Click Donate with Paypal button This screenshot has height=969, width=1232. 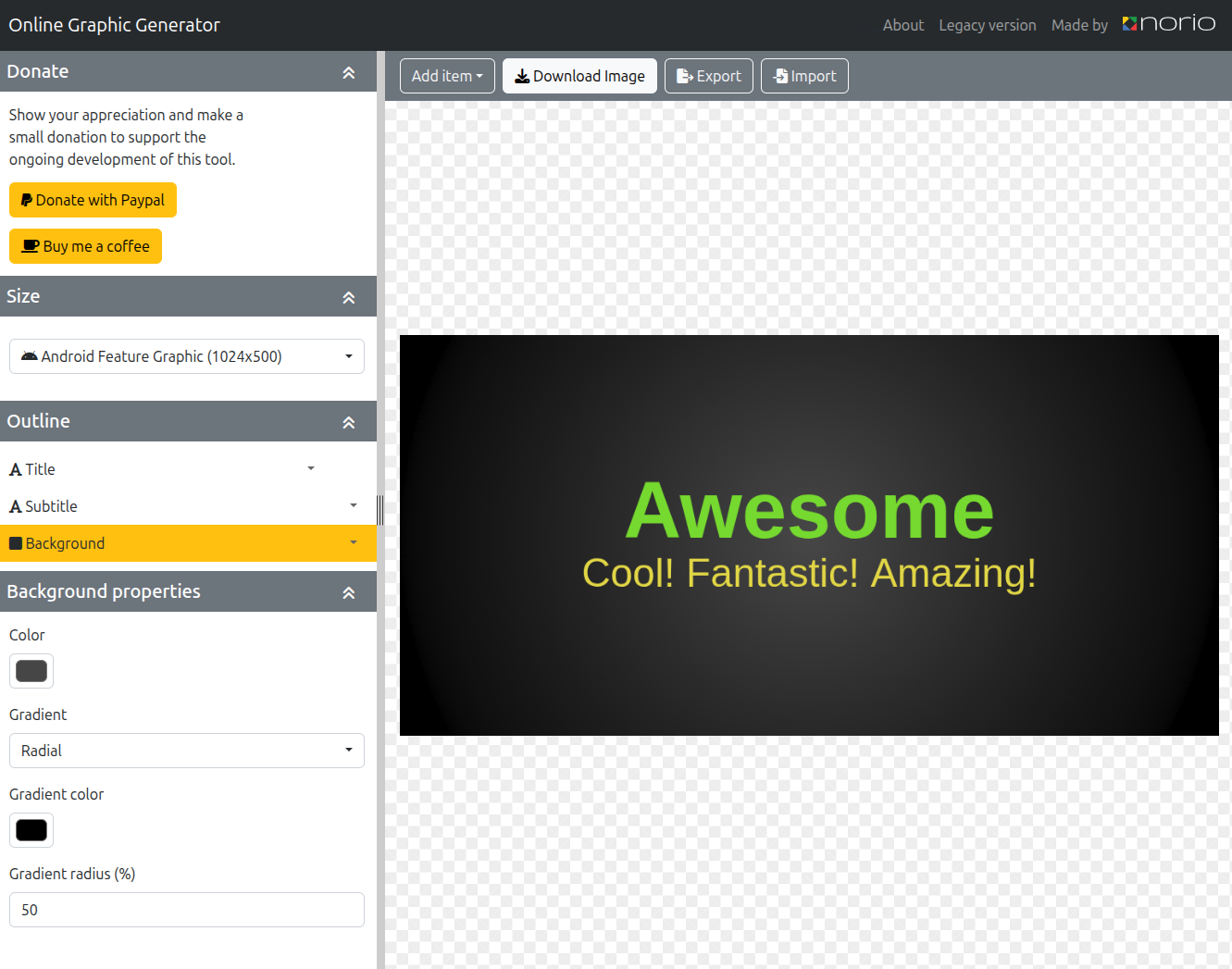pyautogui.click(x=93, y=200)
